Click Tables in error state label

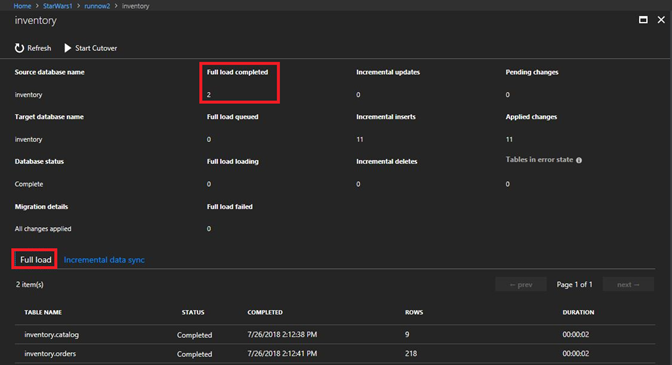(x=539, y=160)
